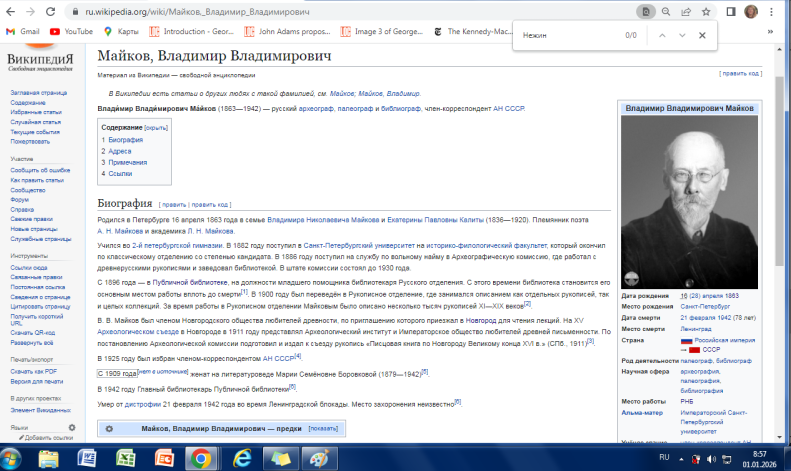Open the Gmail bookmark
The image size is (791, 471).
point(22,31)
